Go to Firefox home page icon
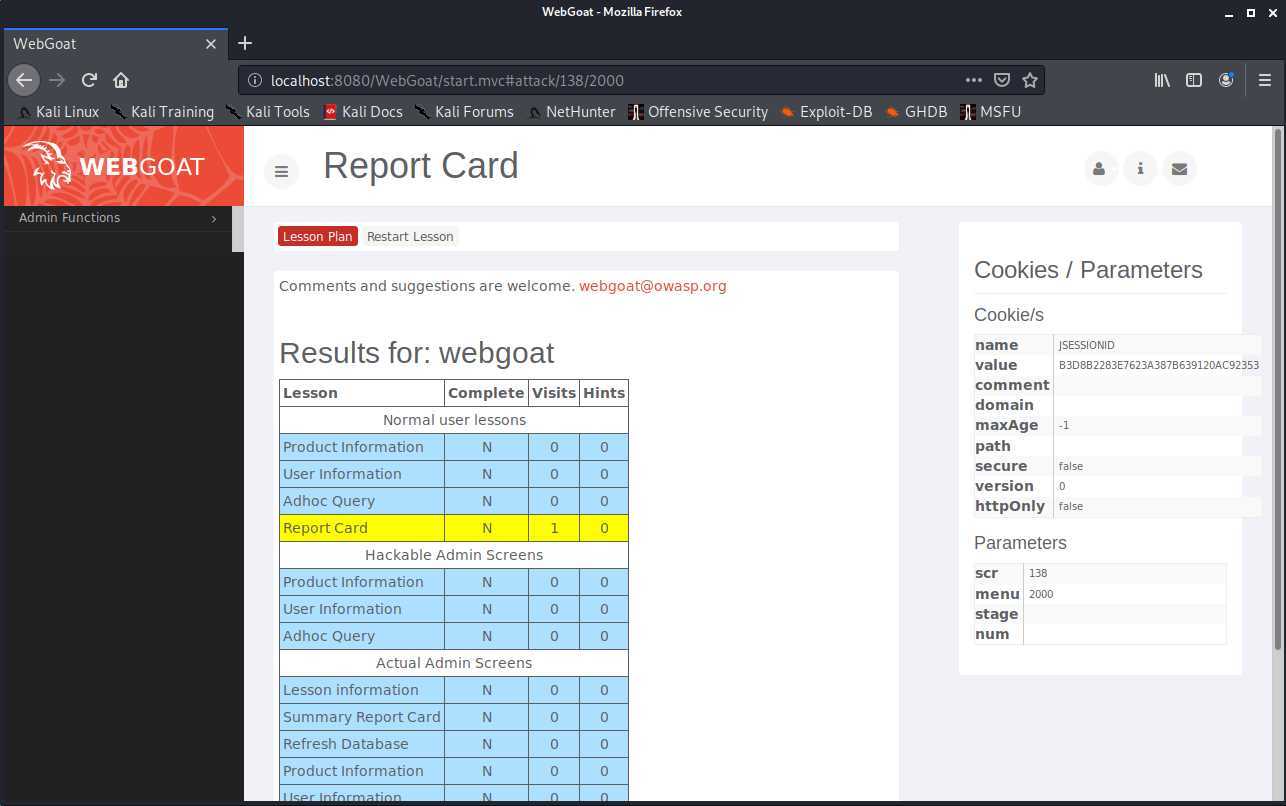This screenshot has height=806, width=1286. 121,80
